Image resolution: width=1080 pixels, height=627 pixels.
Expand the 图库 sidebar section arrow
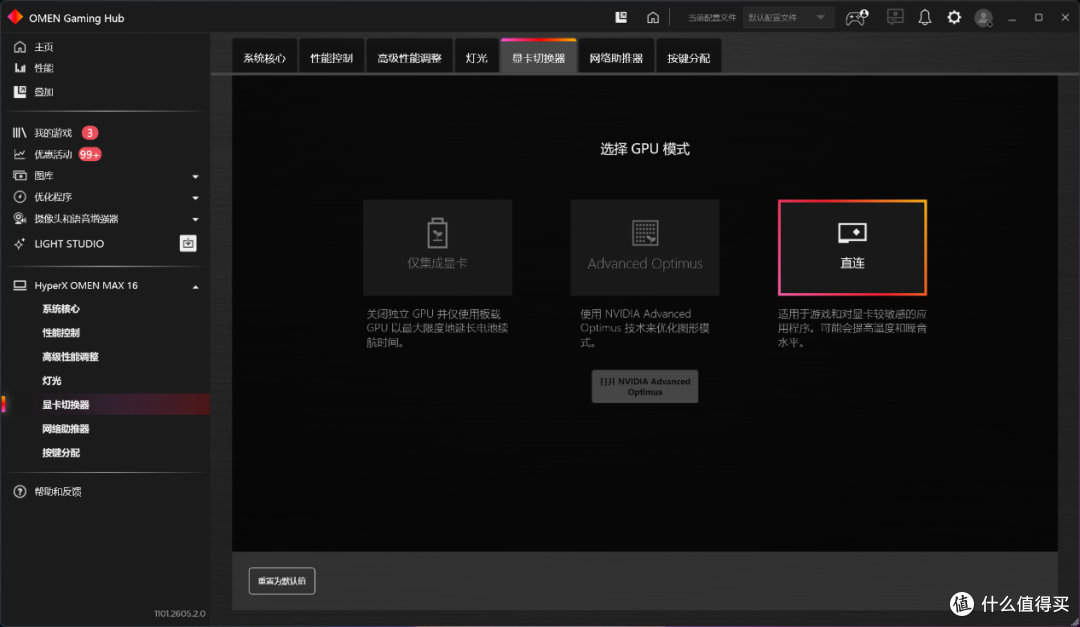click(x=196, y=176)
